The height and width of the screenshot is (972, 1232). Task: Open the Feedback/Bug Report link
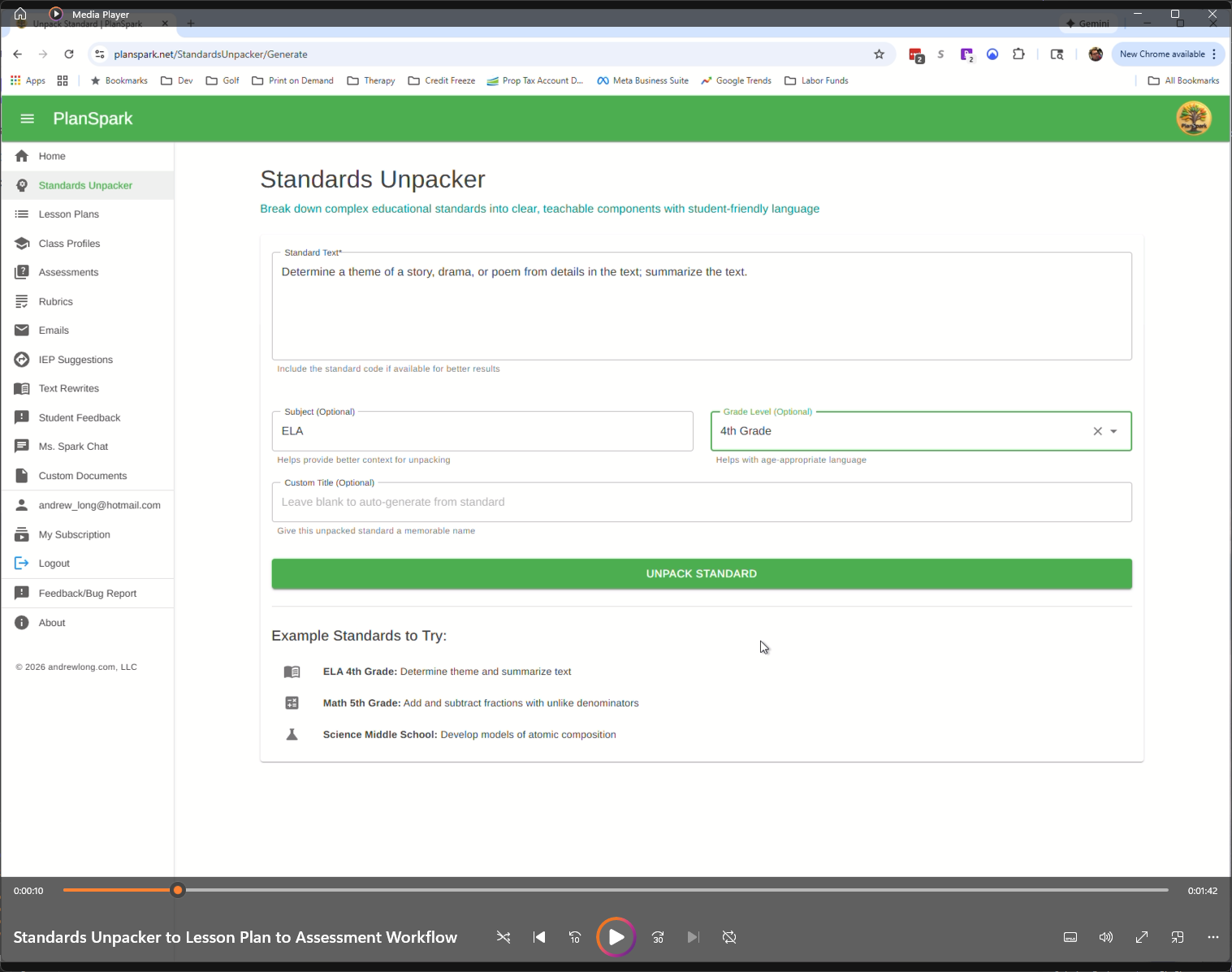[88, 593]
